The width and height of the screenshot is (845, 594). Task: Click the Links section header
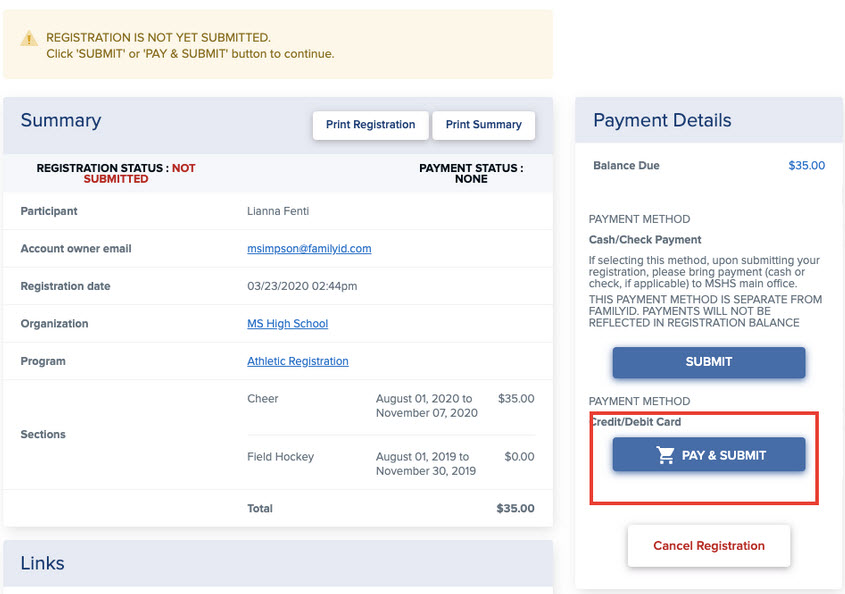(x=42, y=563)
